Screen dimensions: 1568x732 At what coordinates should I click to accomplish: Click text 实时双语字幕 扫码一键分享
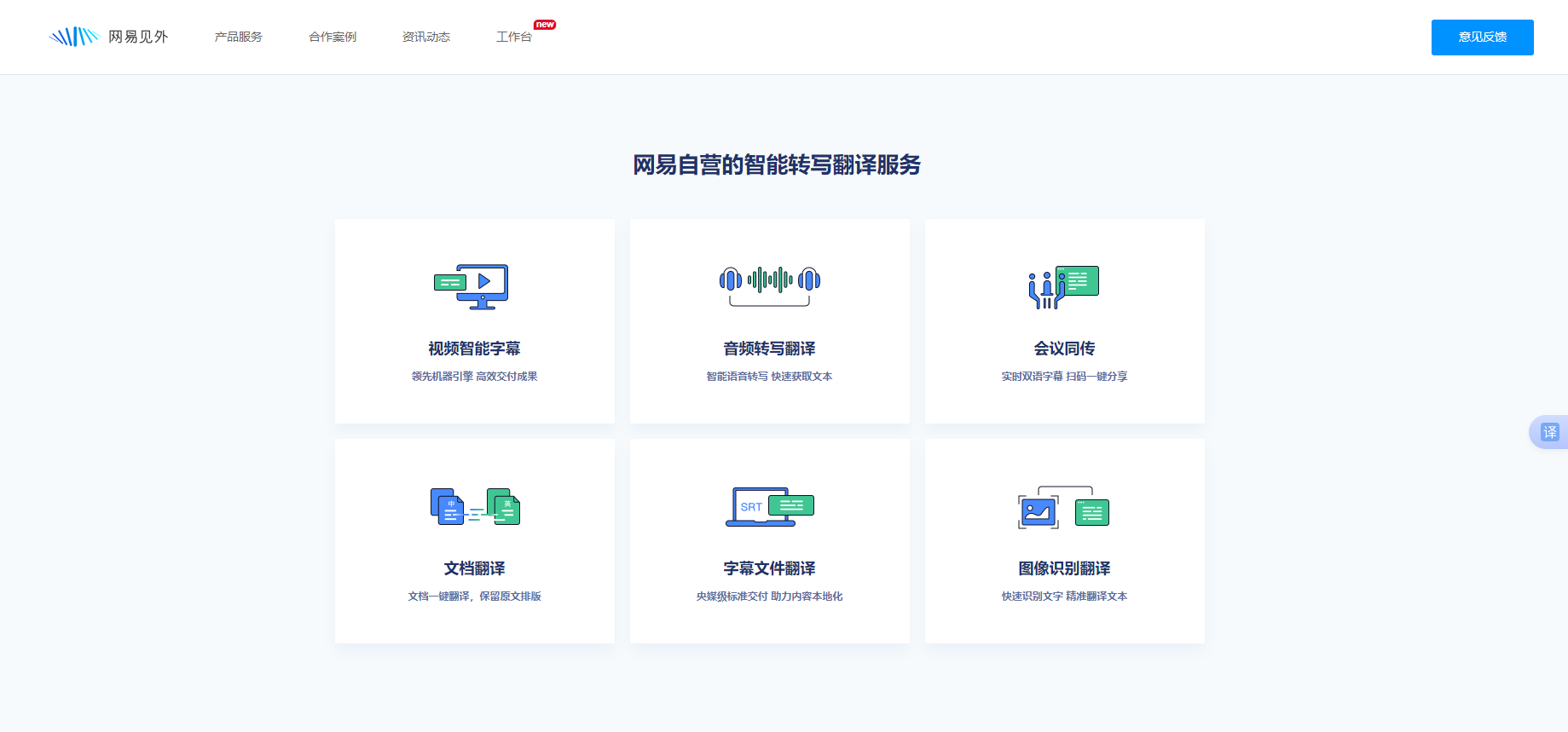click(1065, 377)
